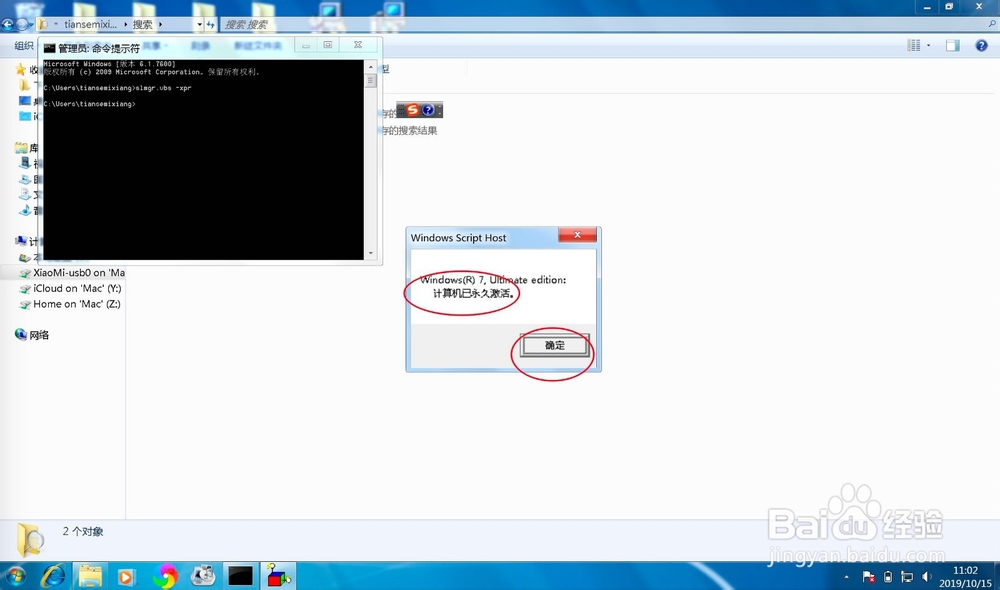Select Favorites star in navigation pane
1000x590 pixels.
click(x=20, y=69)
